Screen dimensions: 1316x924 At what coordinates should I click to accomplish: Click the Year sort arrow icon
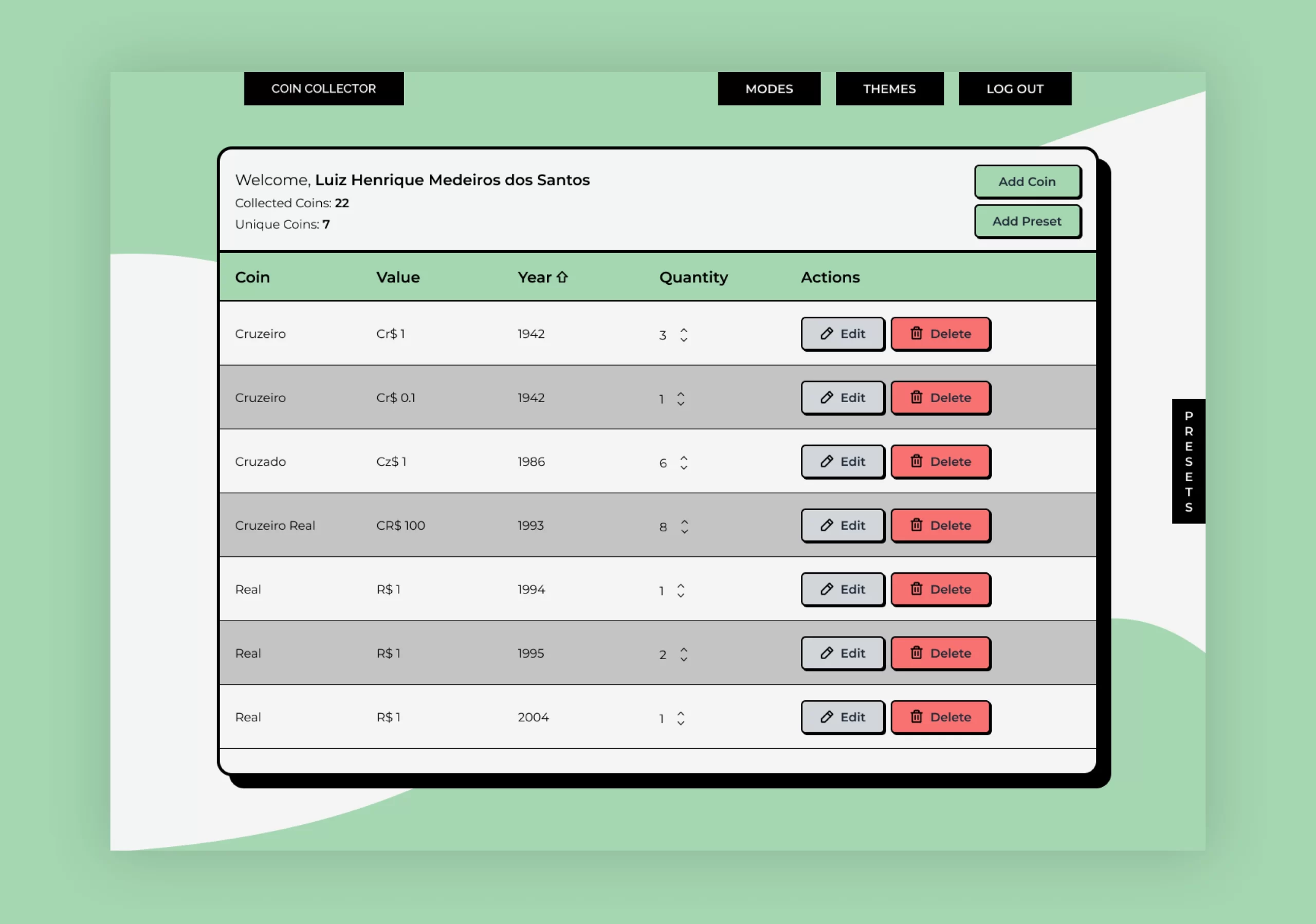click(562, 278)
